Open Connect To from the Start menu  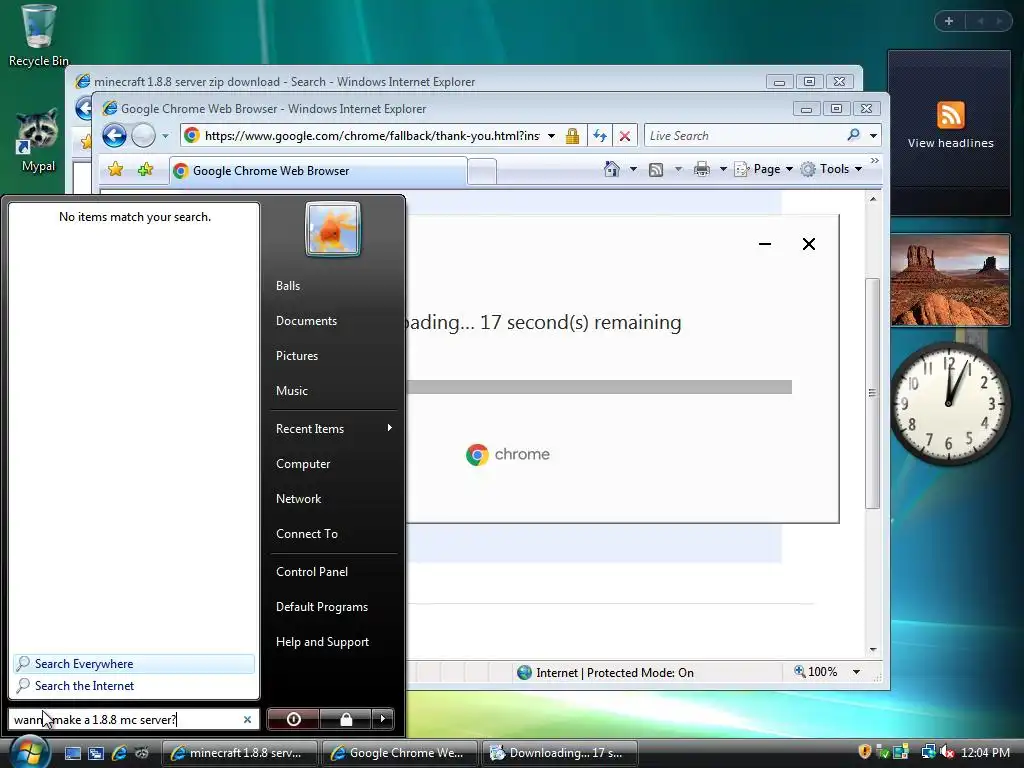pos(307,534)
